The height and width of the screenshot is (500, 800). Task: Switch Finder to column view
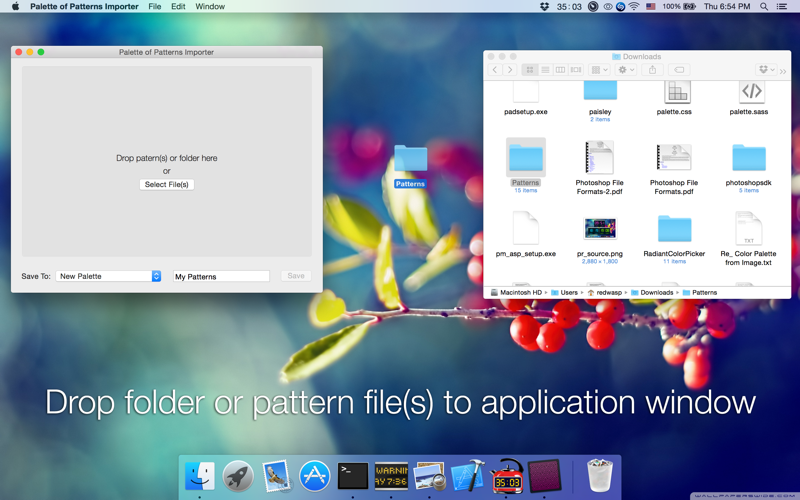(x=560, y=70)
